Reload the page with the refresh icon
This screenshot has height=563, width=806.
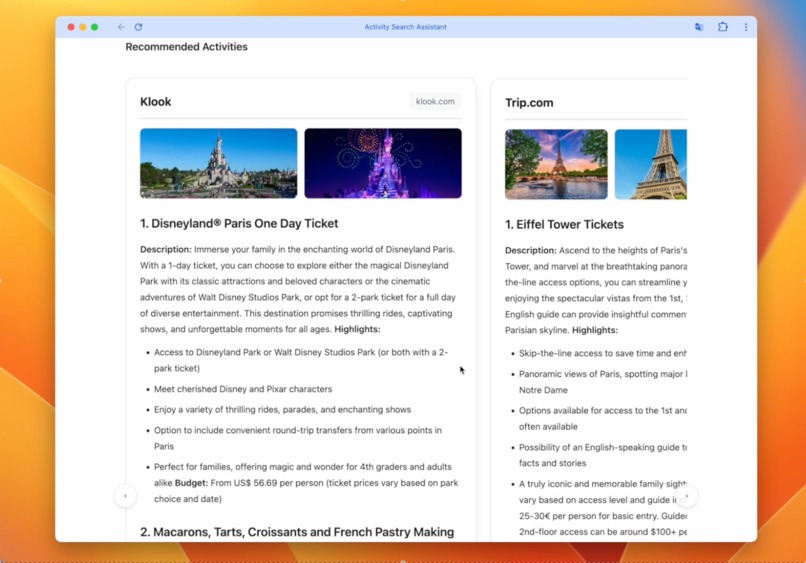coord(138,27)
